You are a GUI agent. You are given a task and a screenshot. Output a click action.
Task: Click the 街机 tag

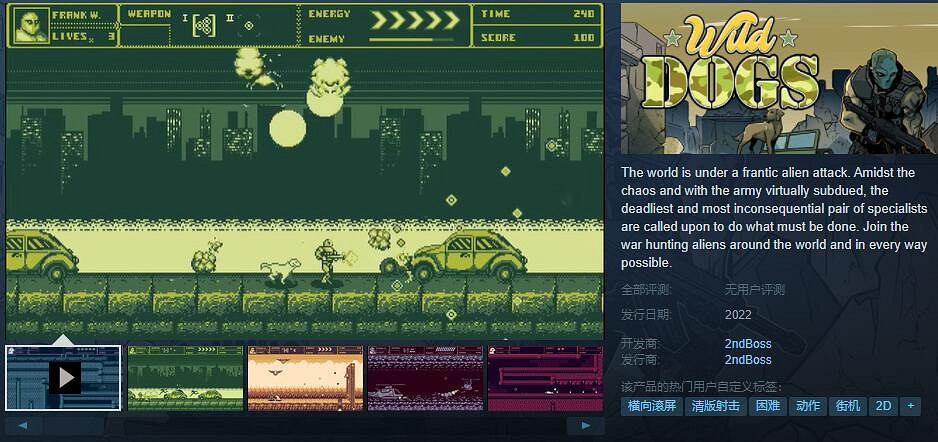click(x=848, y=406)
